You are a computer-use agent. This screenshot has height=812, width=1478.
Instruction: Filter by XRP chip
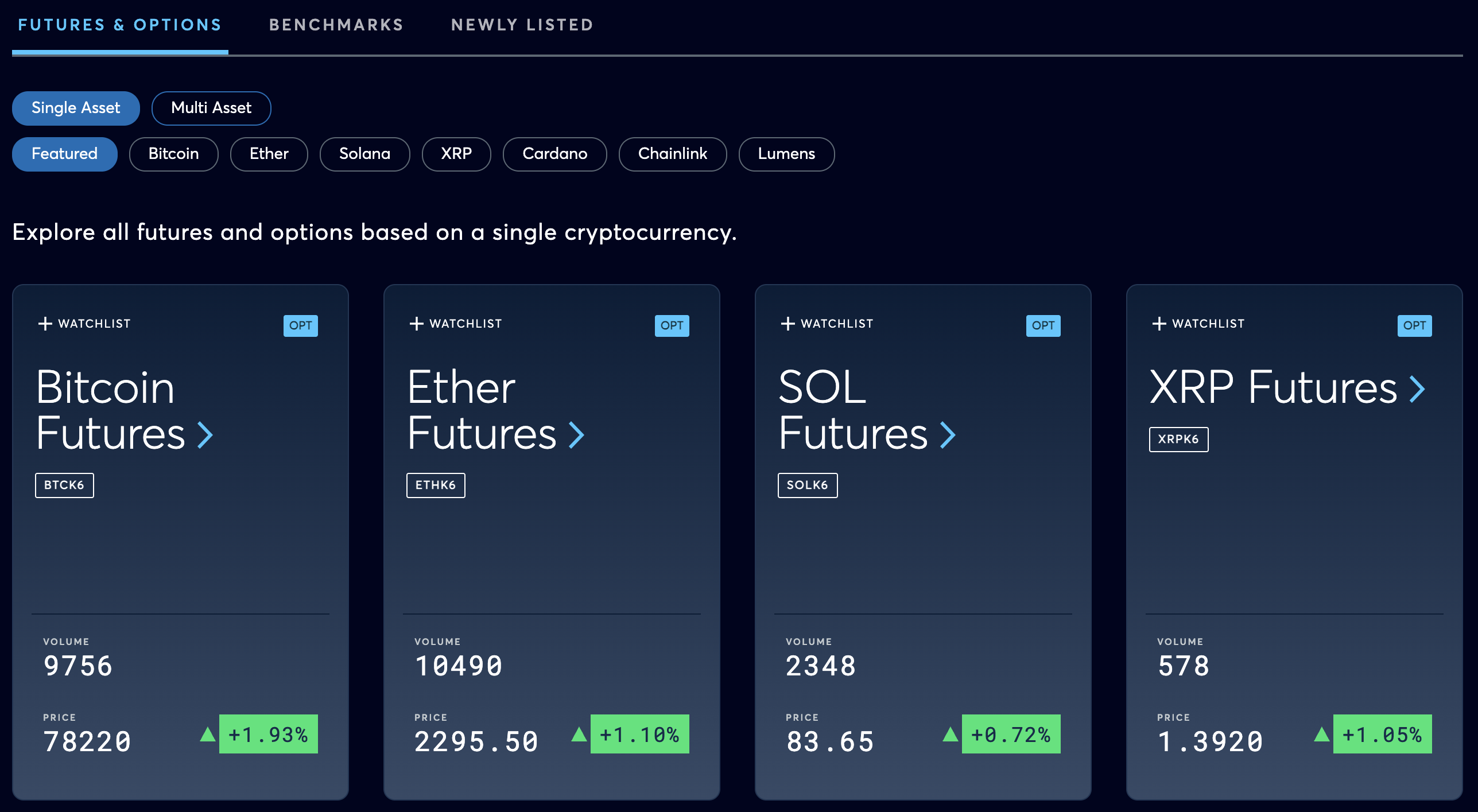456,154
